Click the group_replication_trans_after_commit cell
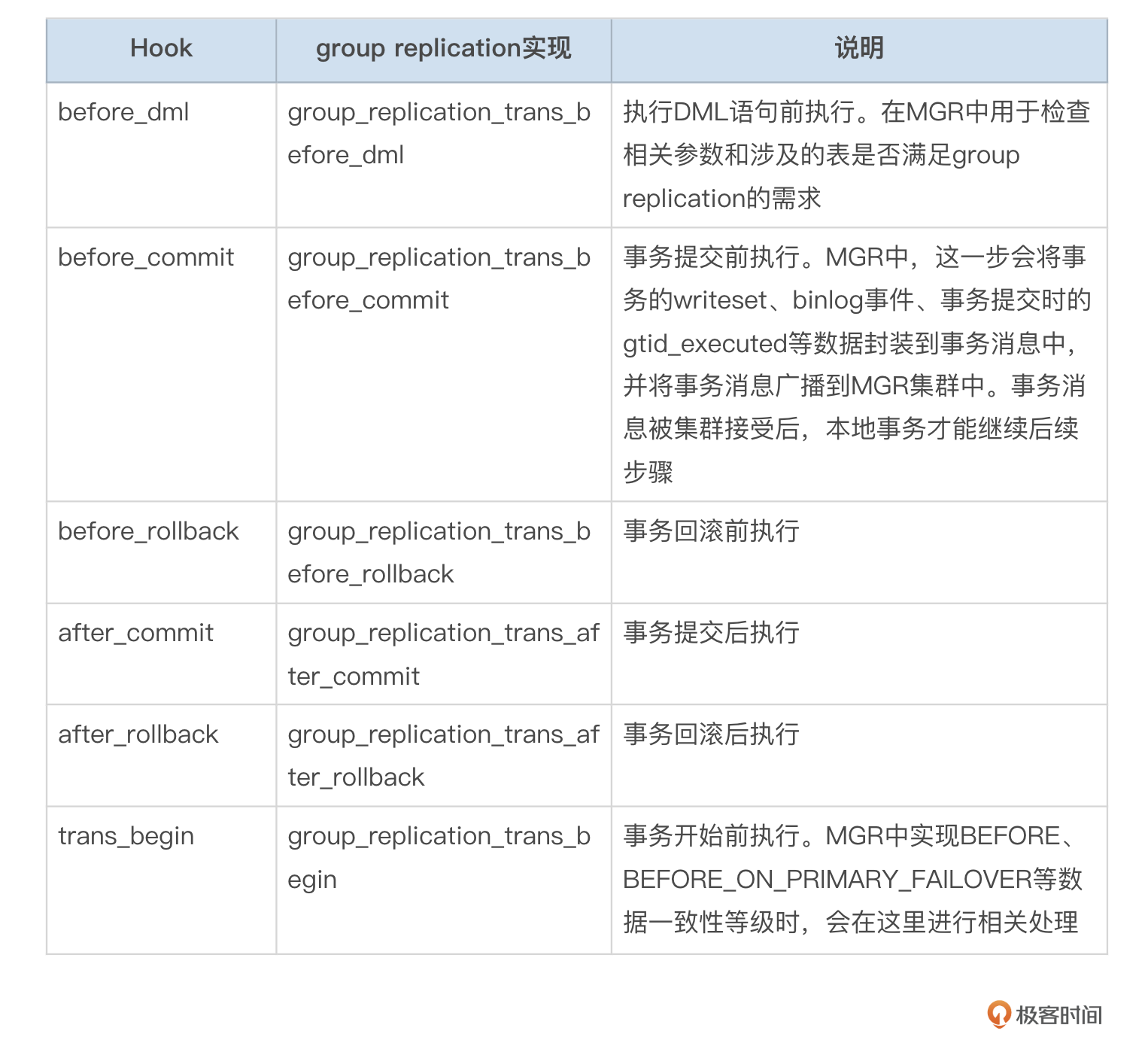1148x1043 pixels. 442,654
